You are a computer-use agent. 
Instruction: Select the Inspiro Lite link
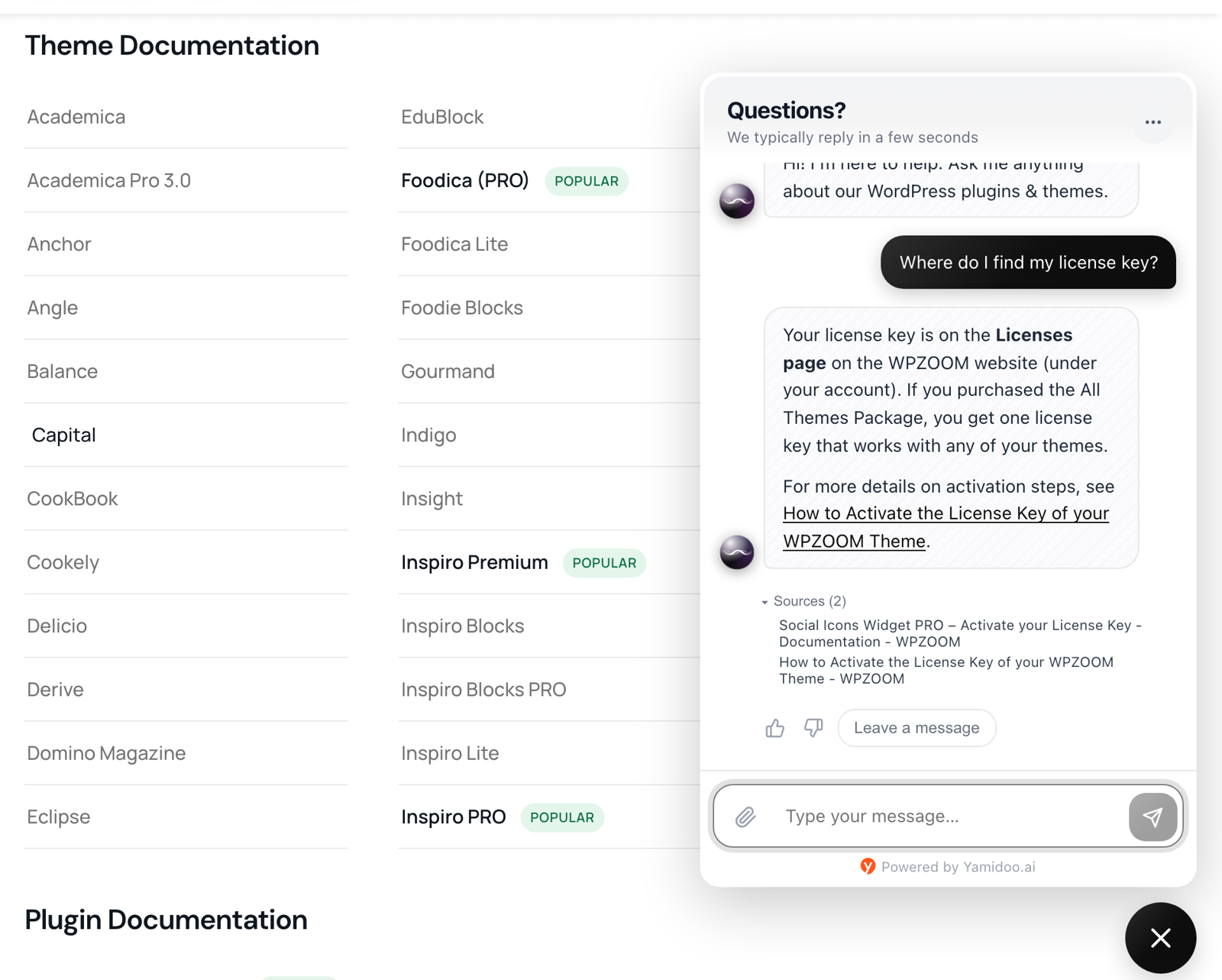(x=450, y=753)
